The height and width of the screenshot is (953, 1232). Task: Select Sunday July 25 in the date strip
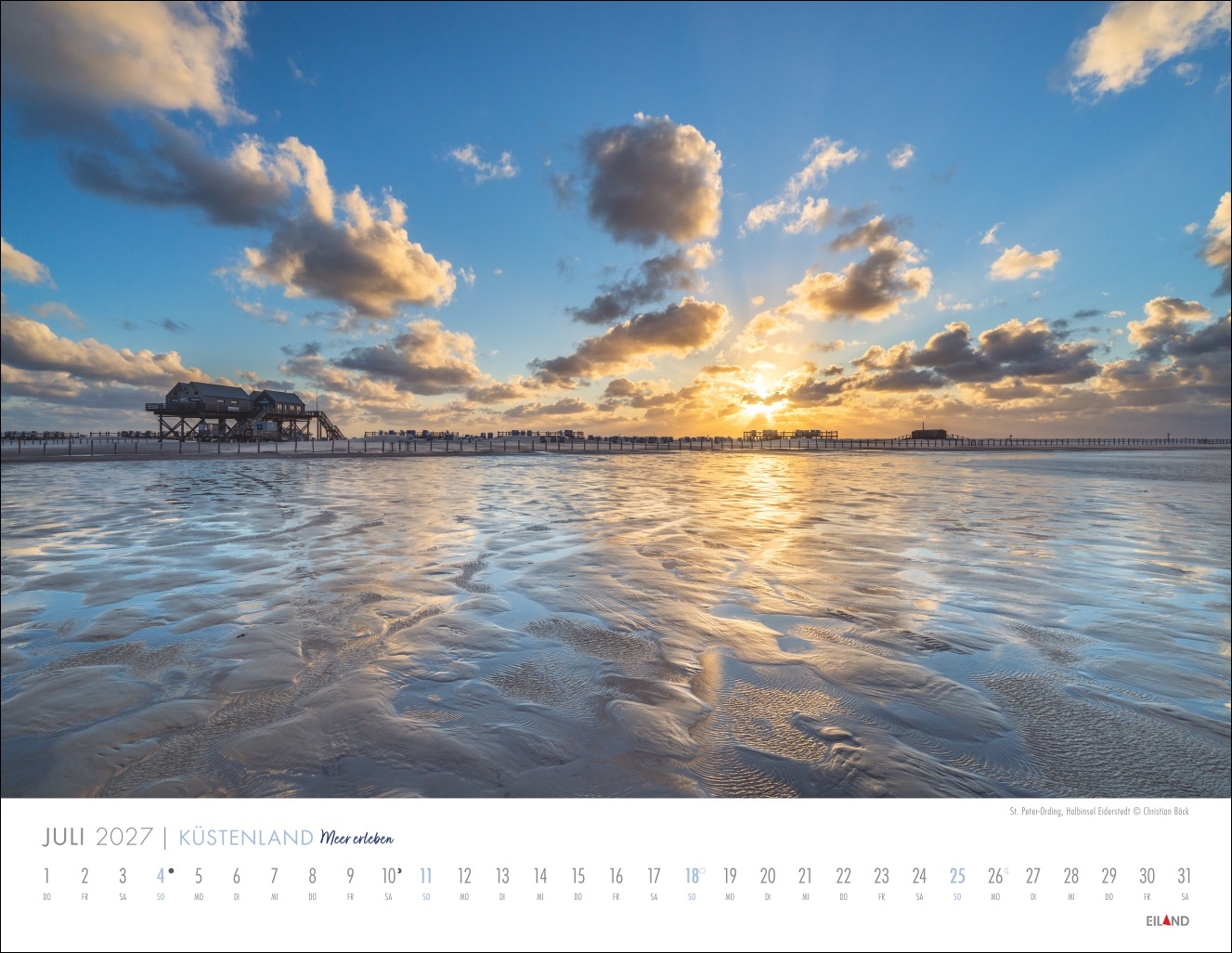(956, 877)
